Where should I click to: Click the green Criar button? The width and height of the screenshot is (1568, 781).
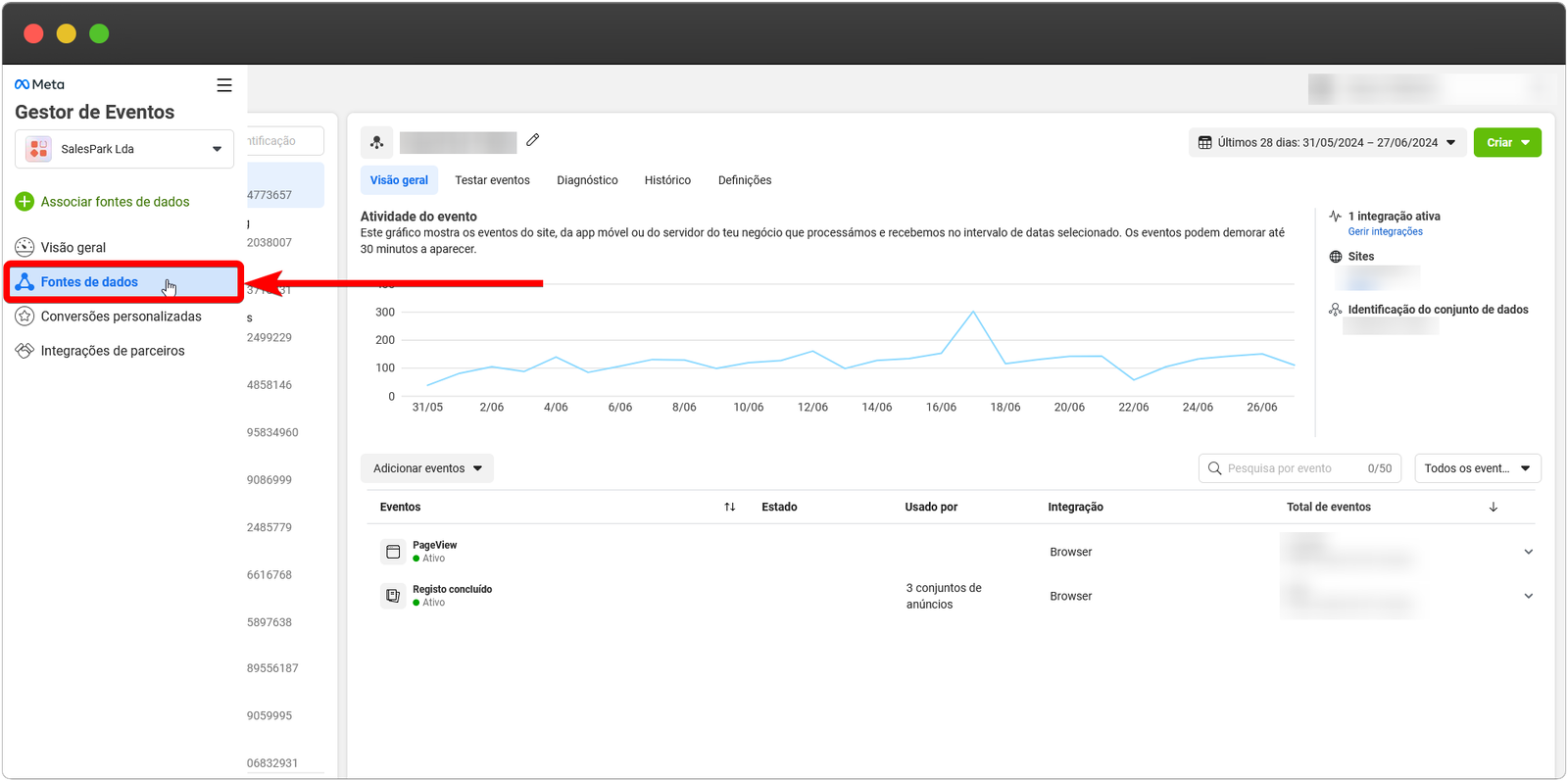tap(1506, 143)
